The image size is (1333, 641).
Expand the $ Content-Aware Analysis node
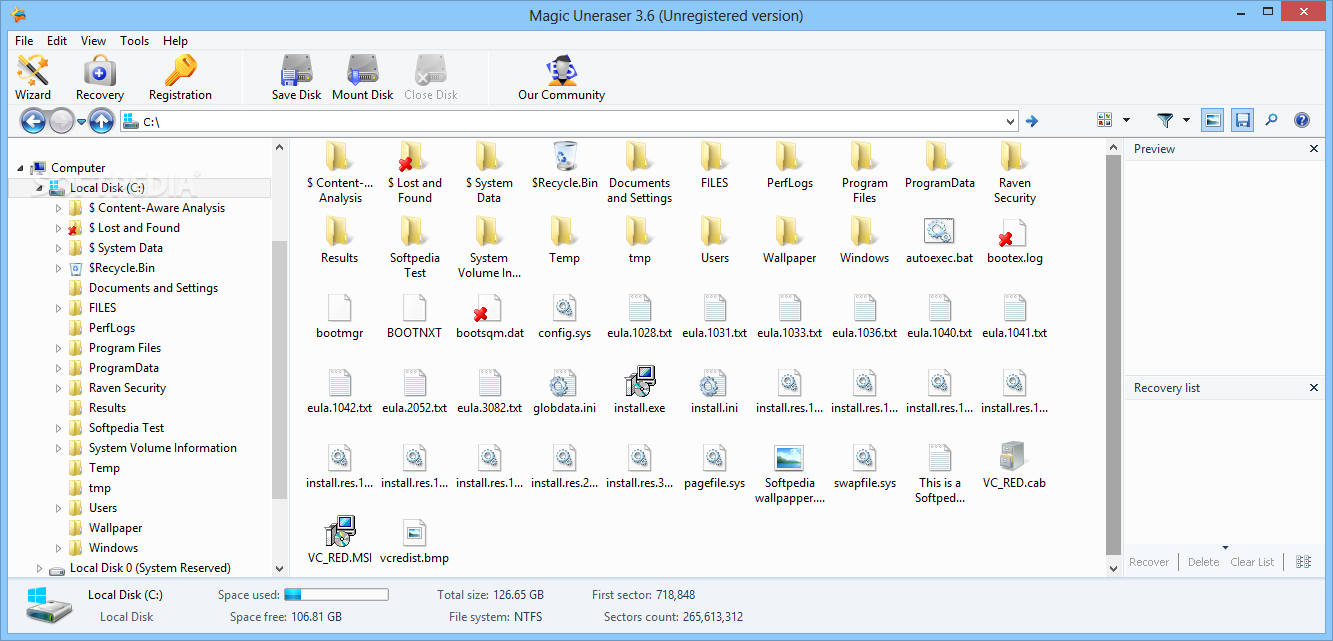point(59,208)
